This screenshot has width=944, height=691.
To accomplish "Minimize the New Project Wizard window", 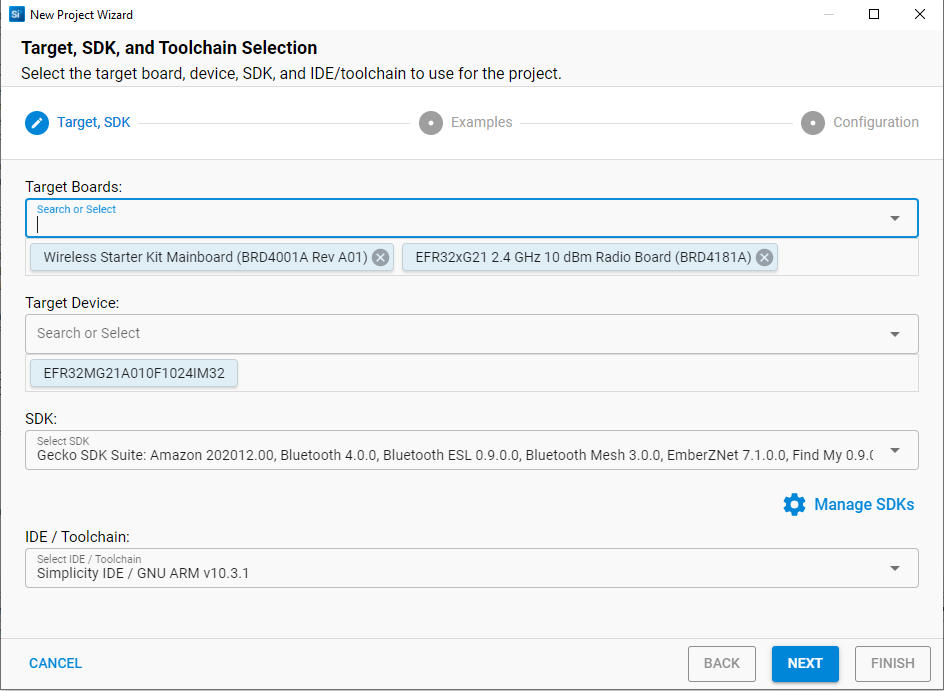I will coord(829,14).
